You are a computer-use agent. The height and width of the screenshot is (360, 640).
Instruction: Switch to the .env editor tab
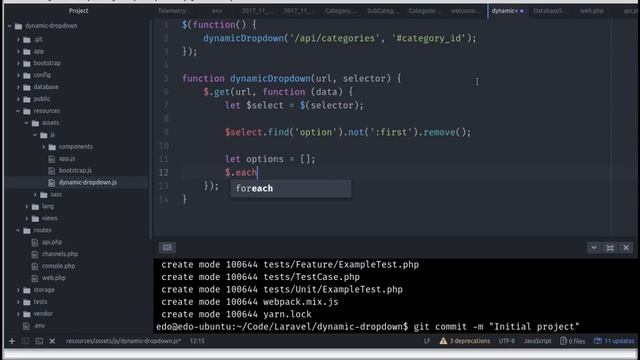coord(217,11)
